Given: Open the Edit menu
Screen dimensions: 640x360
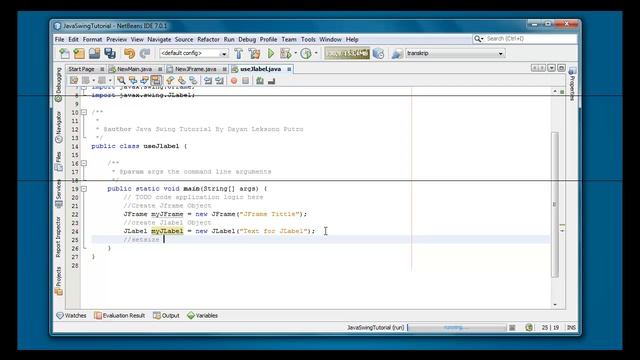Looking at the screenshot, I should tap(73, 40).
